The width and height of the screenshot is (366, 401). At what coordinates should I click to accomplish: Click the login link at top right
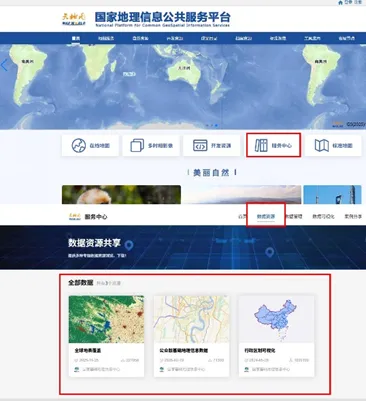(x=348, y=2)
